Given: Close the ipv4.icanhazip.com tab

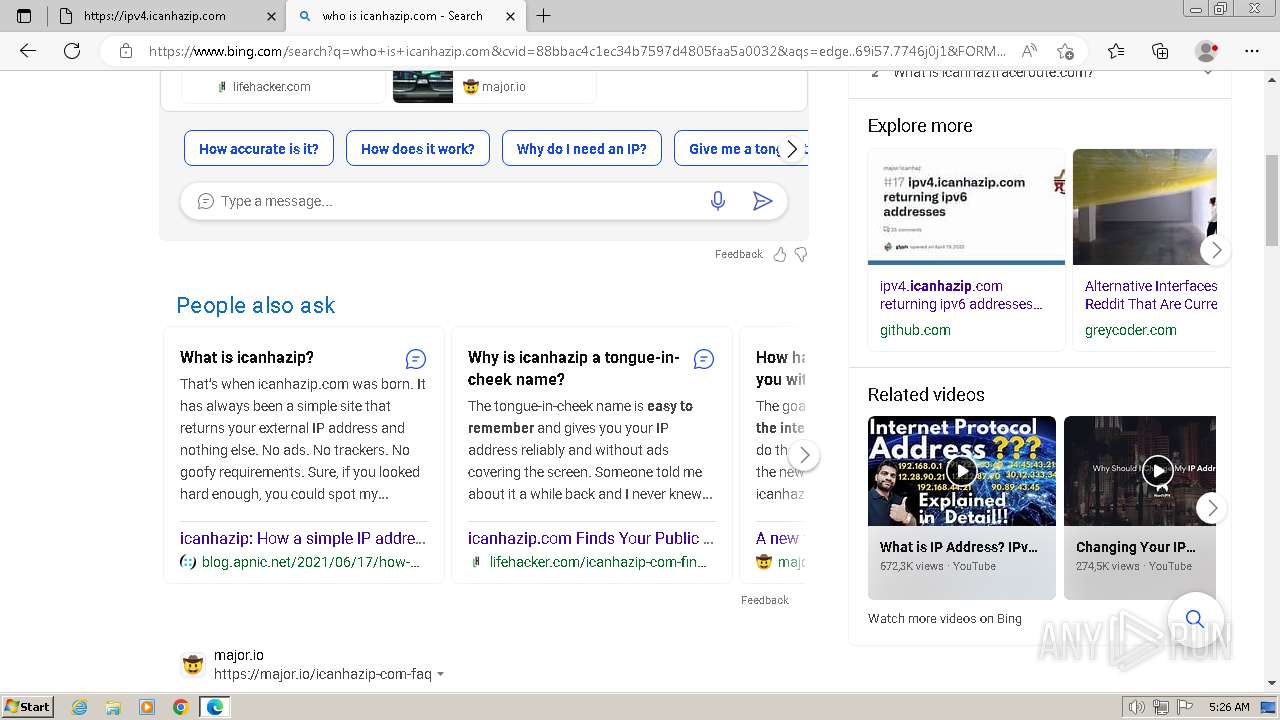Looking at the screenshot, I should tap(271, 16).
